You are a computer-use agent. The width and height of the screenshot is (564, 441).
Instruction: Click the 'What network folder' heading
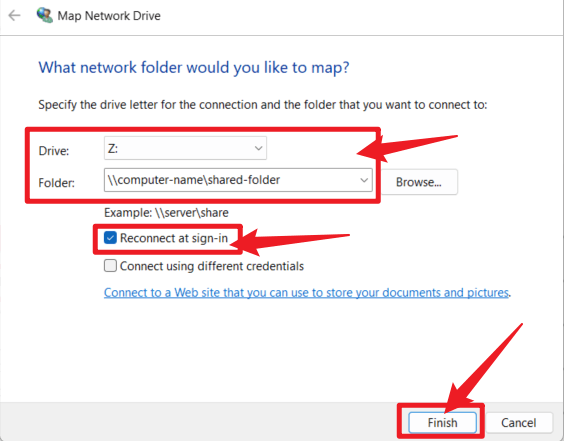coord(194,68)
